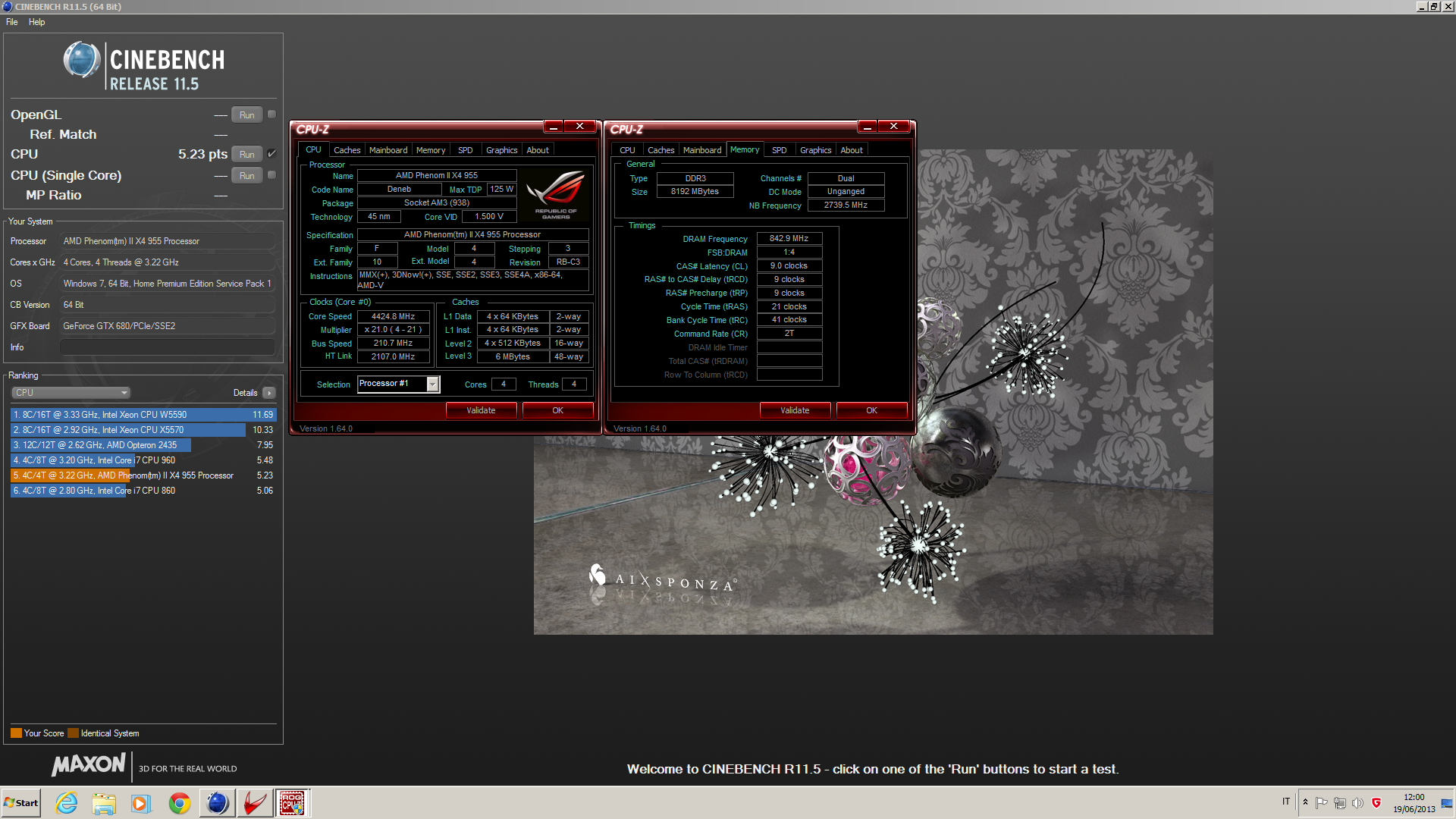Open About tab in right CPU-Z window

coord(852,150)
